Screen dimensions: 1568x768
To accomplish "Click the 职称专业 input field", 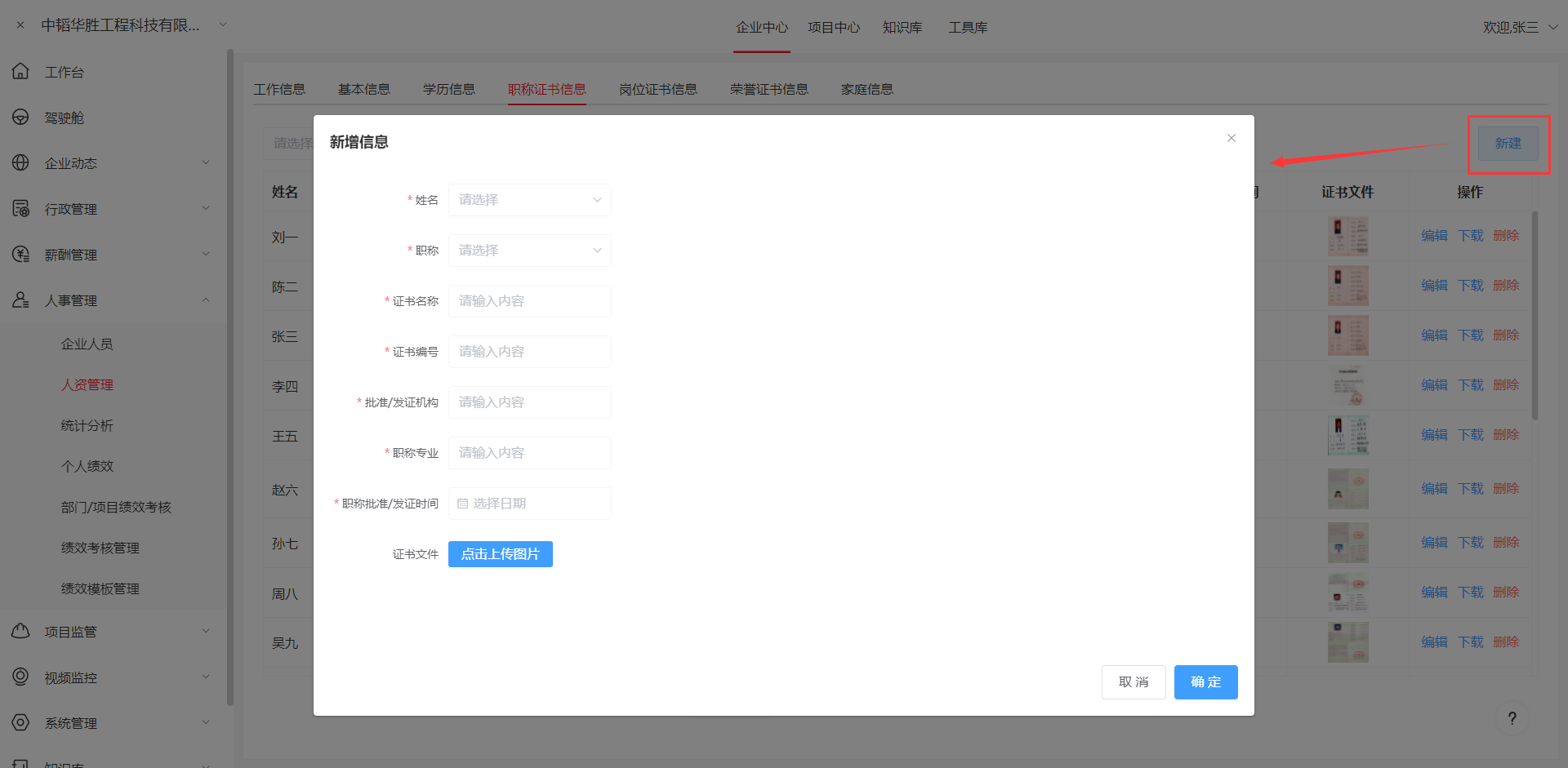I will coord(529,453).
